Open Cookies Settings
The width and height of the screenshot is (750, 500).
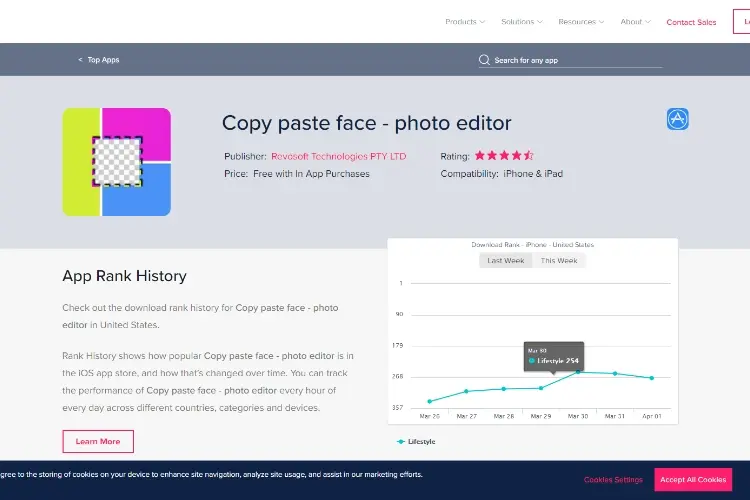pyautogui.click(x=613, y=479)
